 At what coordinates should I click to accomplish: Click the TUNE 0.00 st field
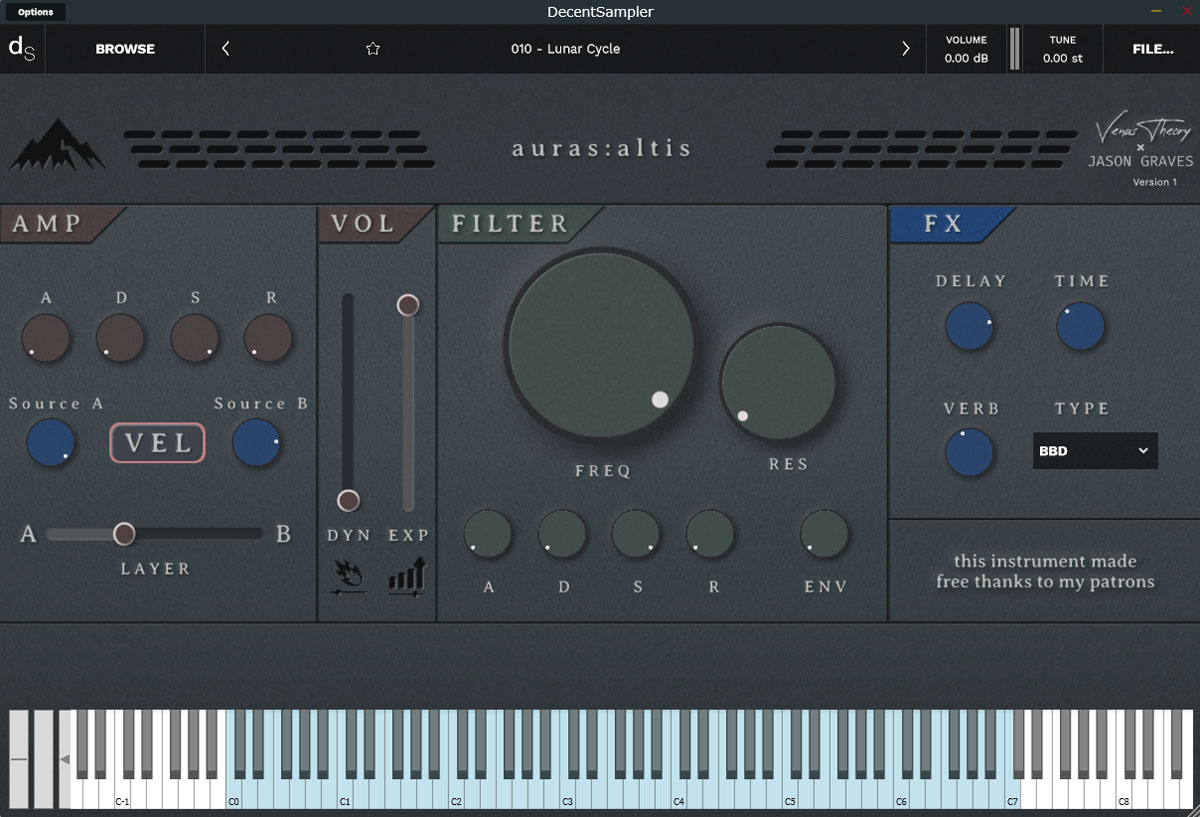coord(1062,49)
